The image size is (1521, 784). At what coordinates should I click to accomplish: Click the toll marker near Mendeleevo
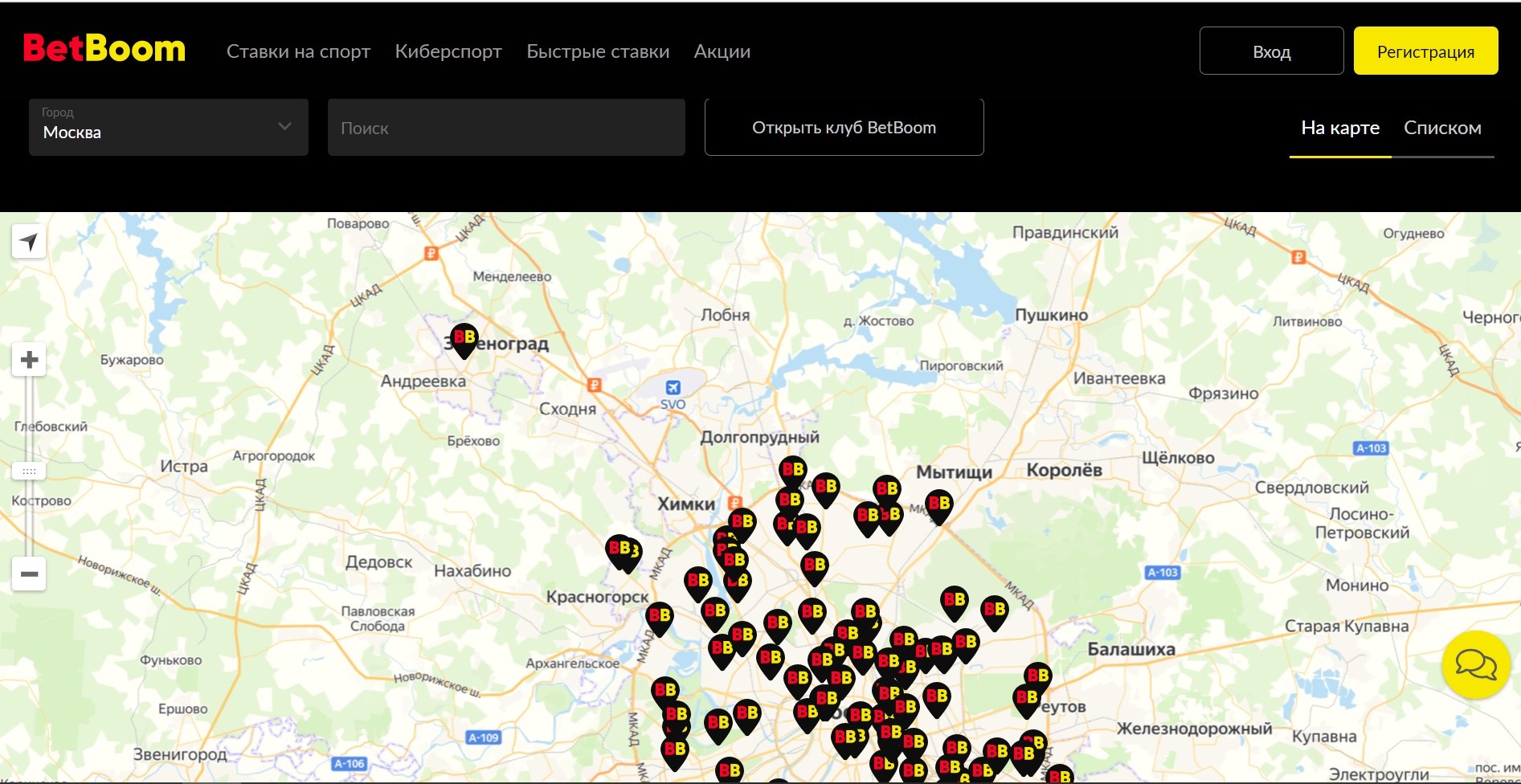[x=431, y=254]
